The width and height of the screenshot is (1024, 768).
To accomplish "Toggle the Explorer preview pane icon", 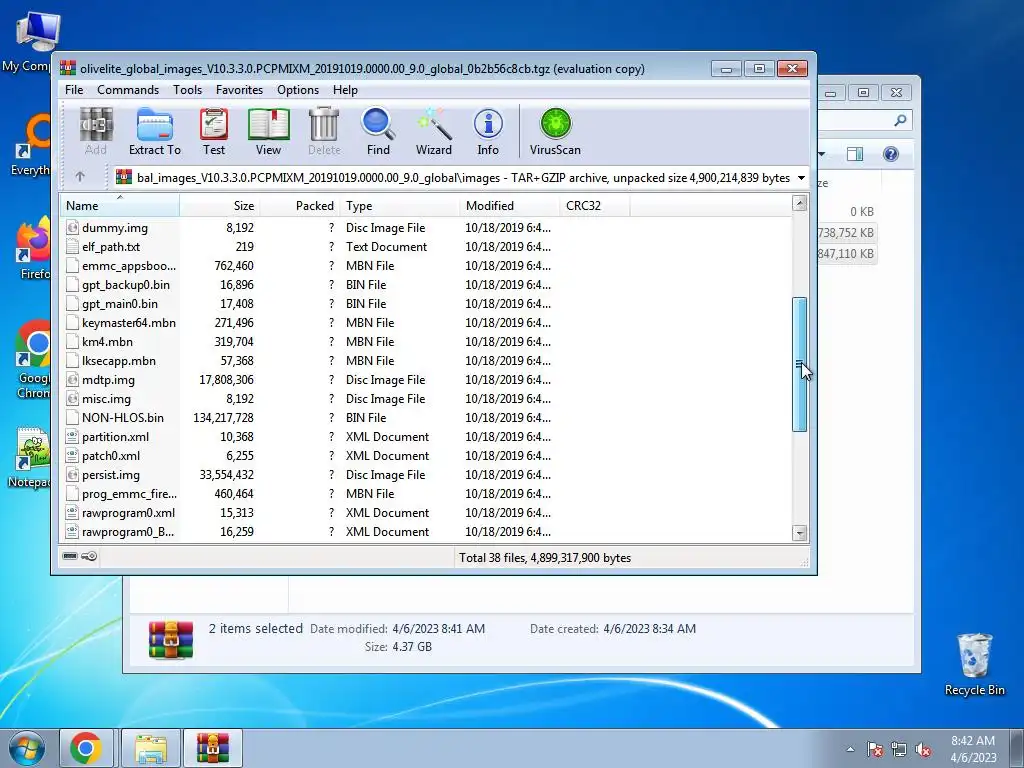I will pyautogui.click(x=854, y=154).
